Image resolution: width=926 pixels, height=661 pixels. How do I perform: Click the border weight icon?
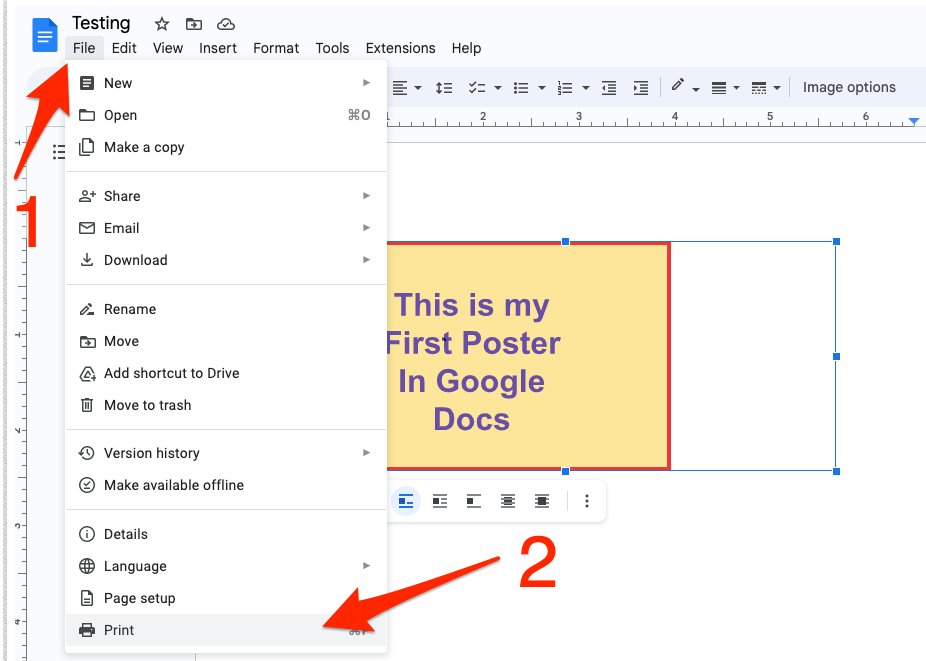719,88
